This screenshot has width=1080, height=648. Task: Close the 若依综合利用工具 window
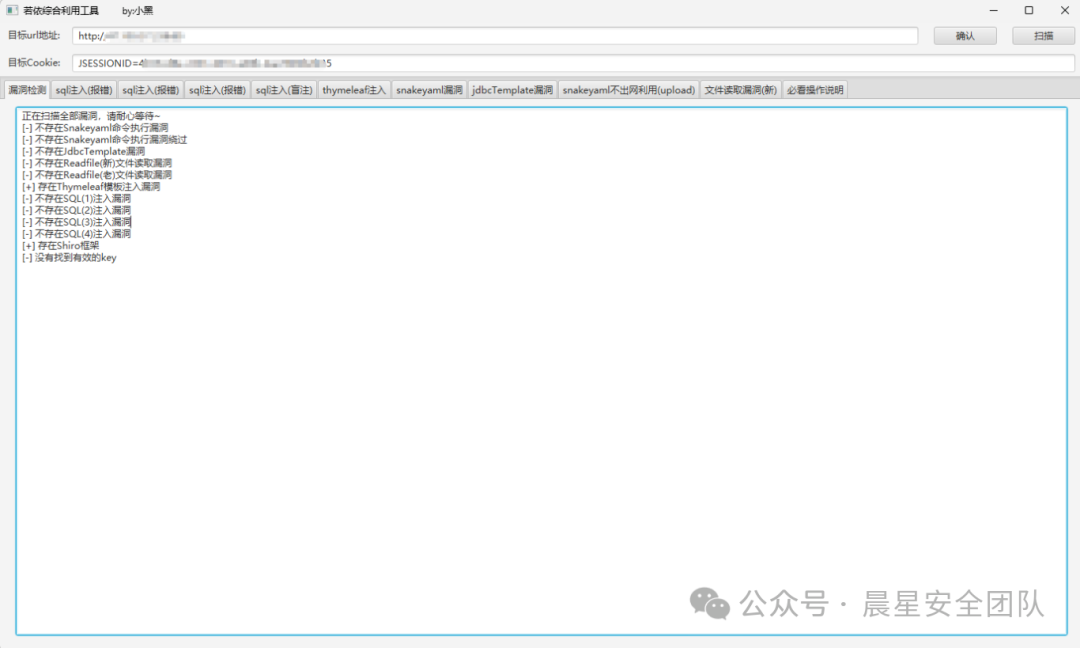tap(1062, 10)
